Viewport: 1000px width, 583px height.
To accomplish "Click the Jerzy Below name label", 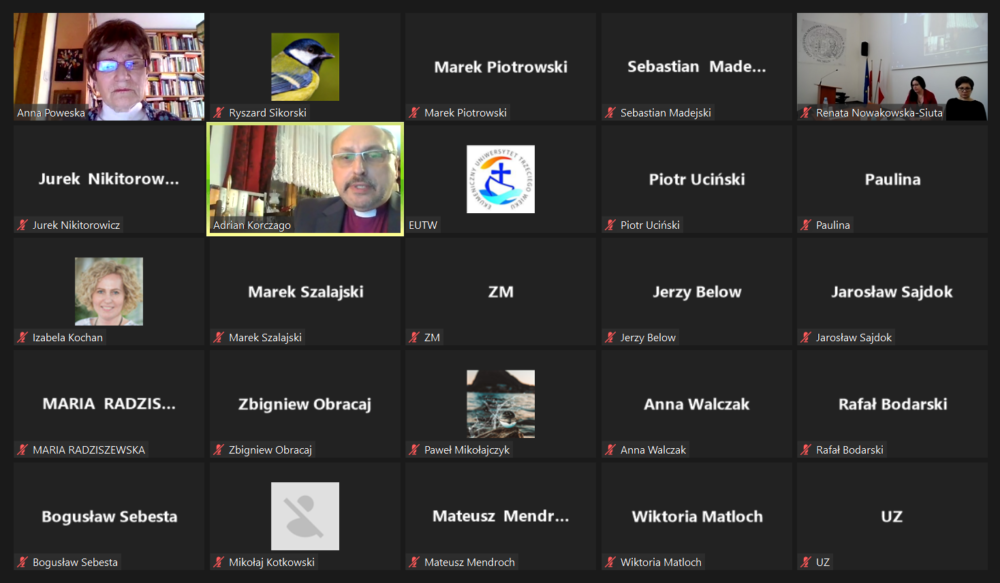I will tap(647, 337).
